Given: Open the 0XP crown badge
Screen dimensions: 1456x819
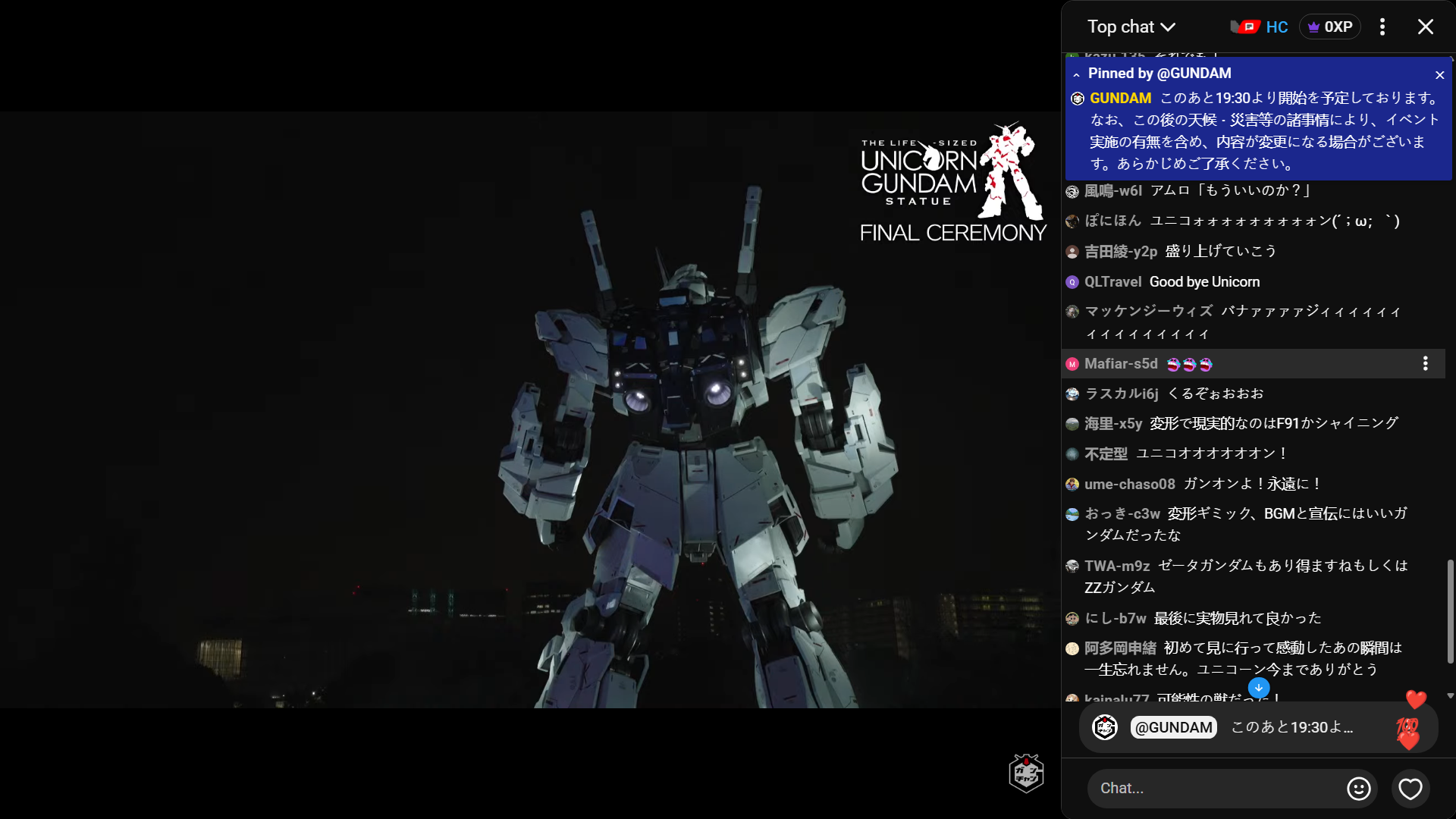Looking at the screenshot, I should (x=1330, y=27).
